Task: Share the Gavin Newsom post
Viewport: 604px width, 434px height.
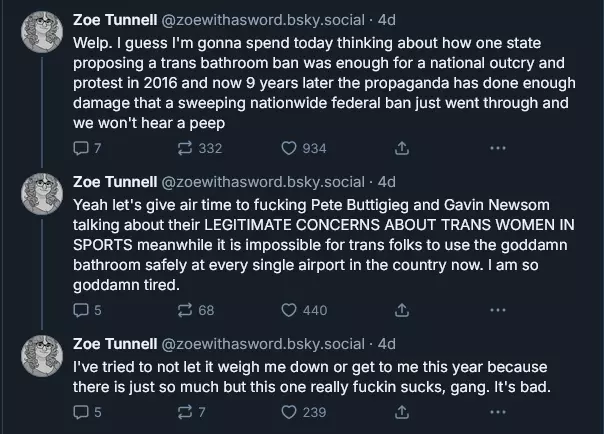Action: click(402, 310)
